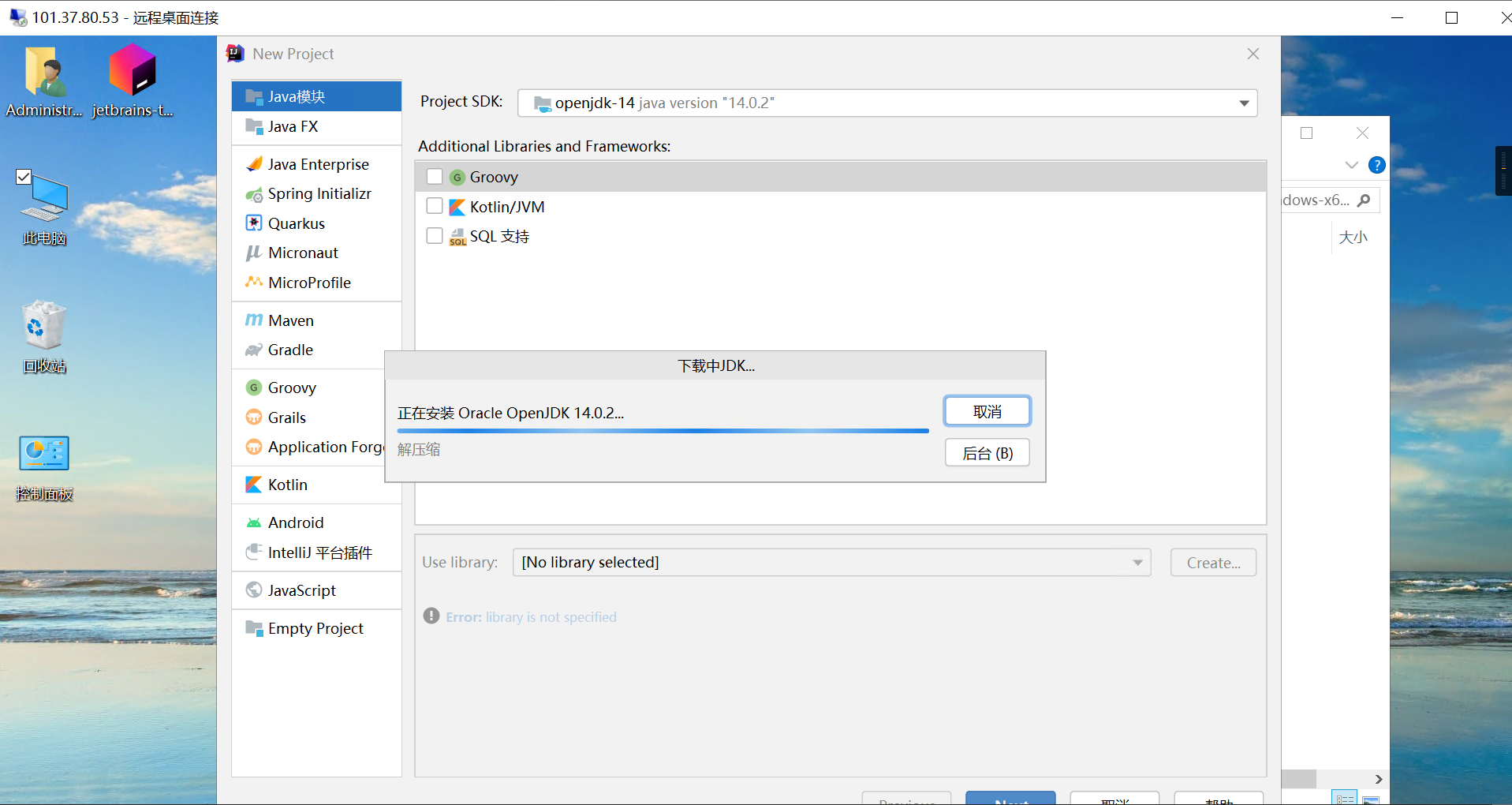Viewport: 1512px width, 805px height.
Task: Select the Administrator folder desktop icon
Action: pyautogui.click(x=44, y=81)
